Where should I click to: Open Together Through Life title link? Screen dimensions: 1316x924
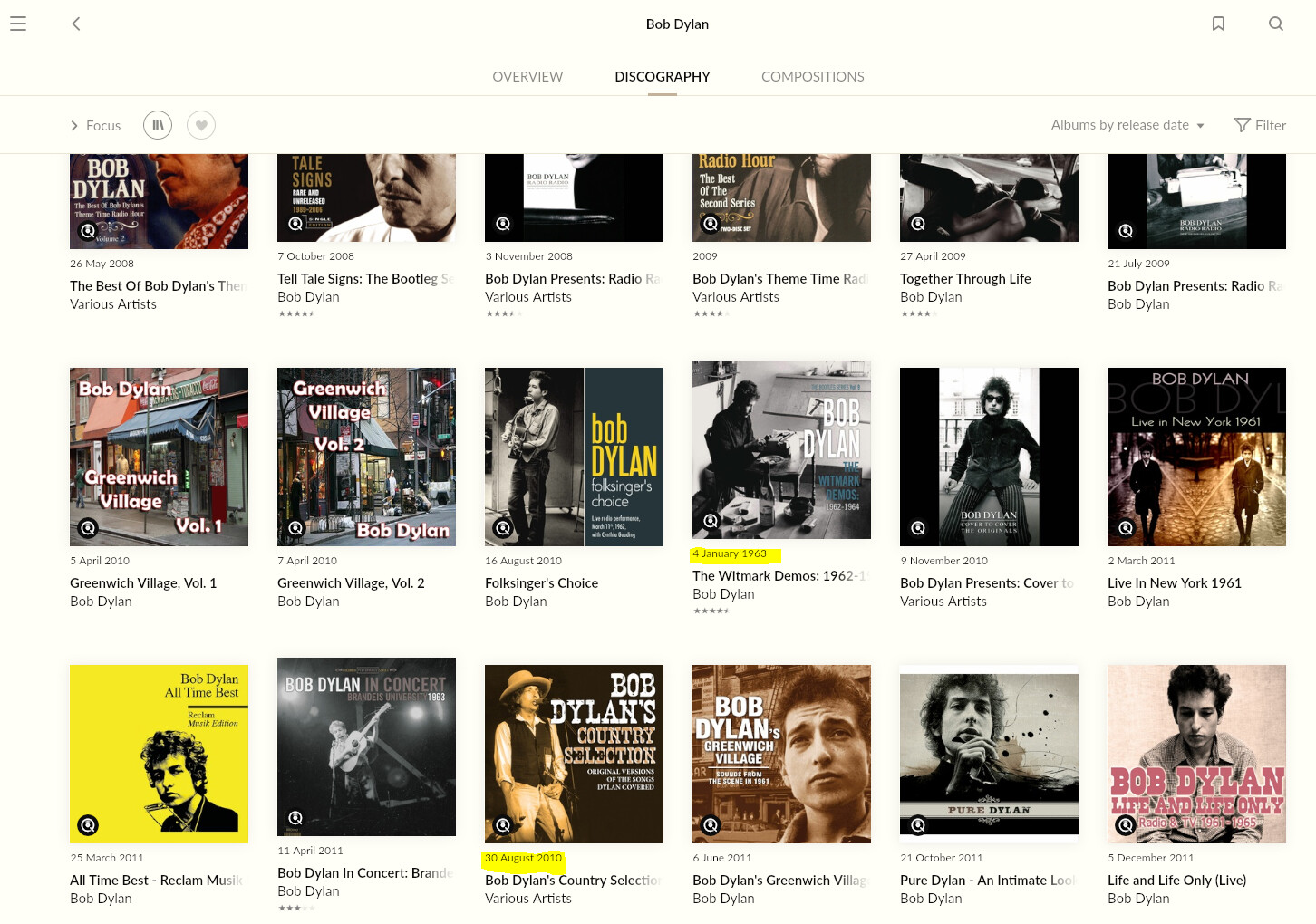coord(965,279)
